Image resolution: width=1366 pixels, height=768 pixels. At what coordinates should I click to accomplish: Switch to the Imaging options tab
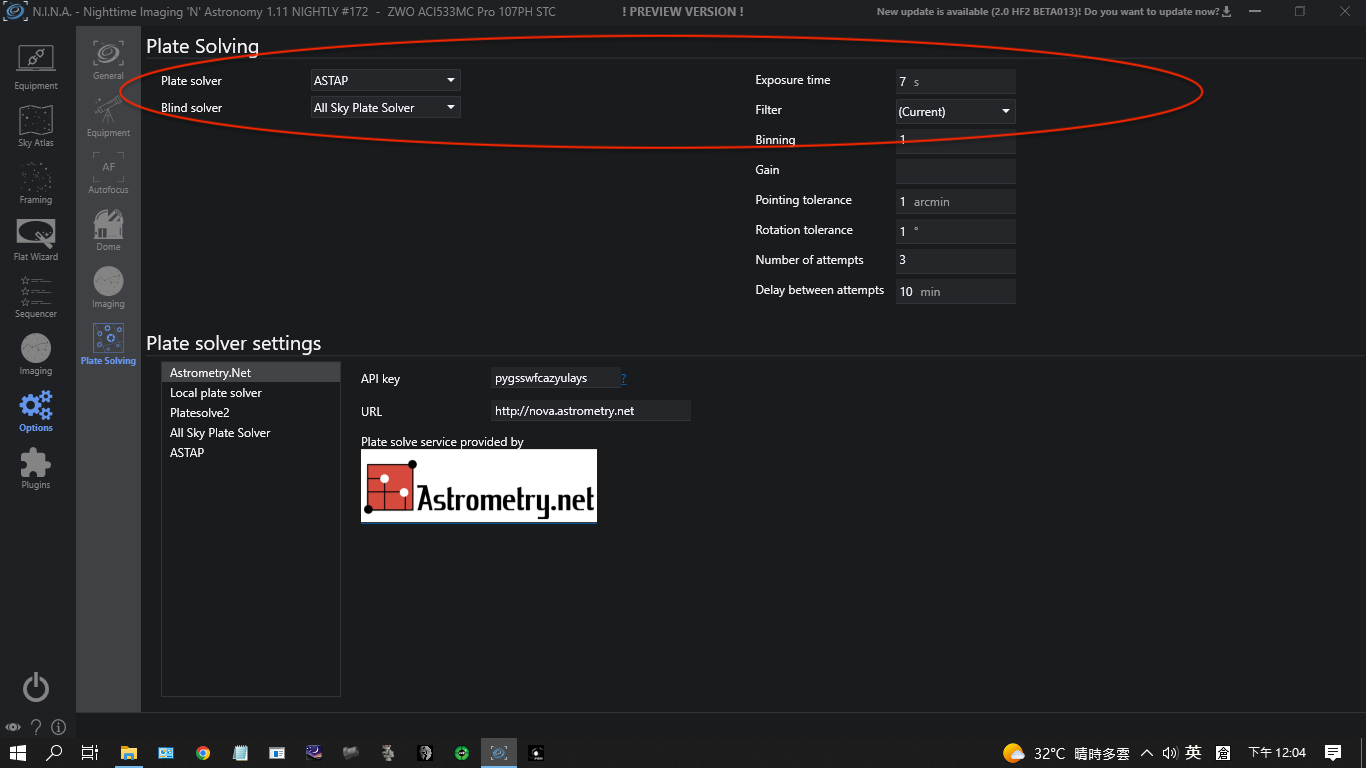(x=108, y=287)
